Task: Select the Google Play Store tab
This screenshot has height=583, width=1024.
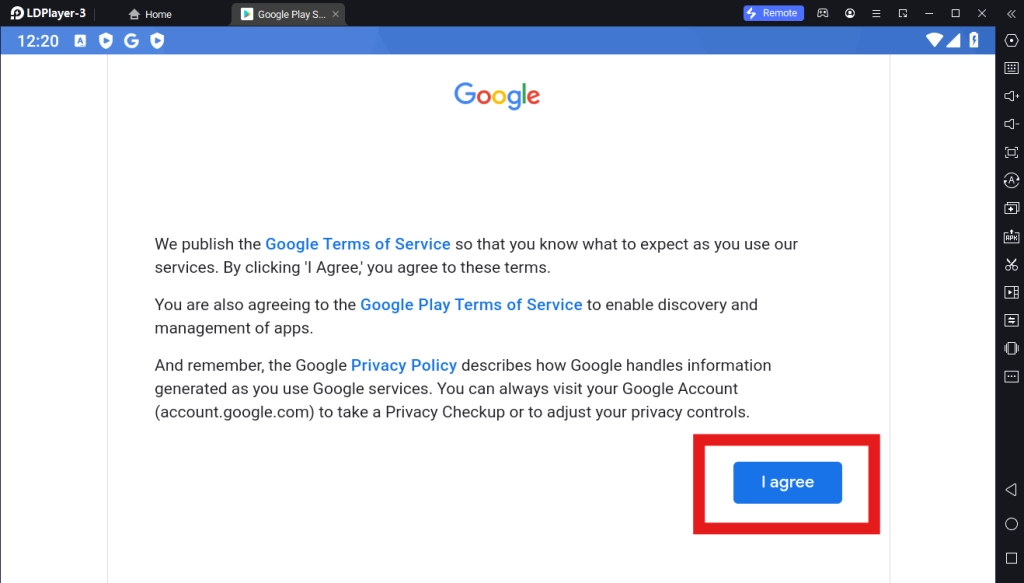Action: click(x=285, y=14)
